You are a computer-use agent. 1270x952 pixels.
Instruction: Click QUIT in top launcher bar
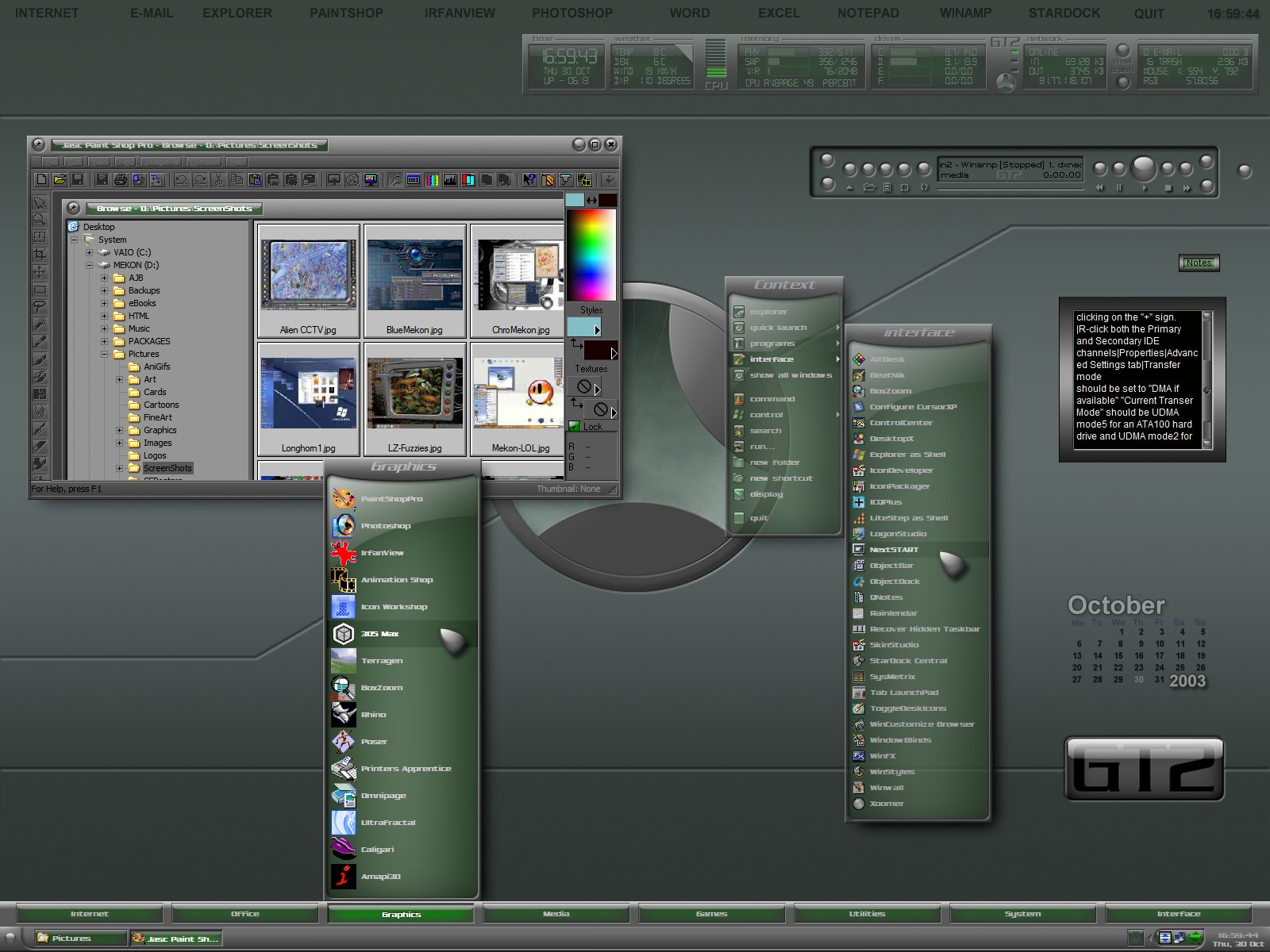point(1149,13)
